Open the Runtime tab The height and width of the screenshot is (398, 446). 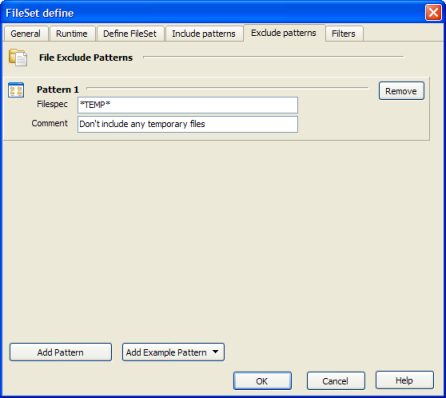pos(72,34)
